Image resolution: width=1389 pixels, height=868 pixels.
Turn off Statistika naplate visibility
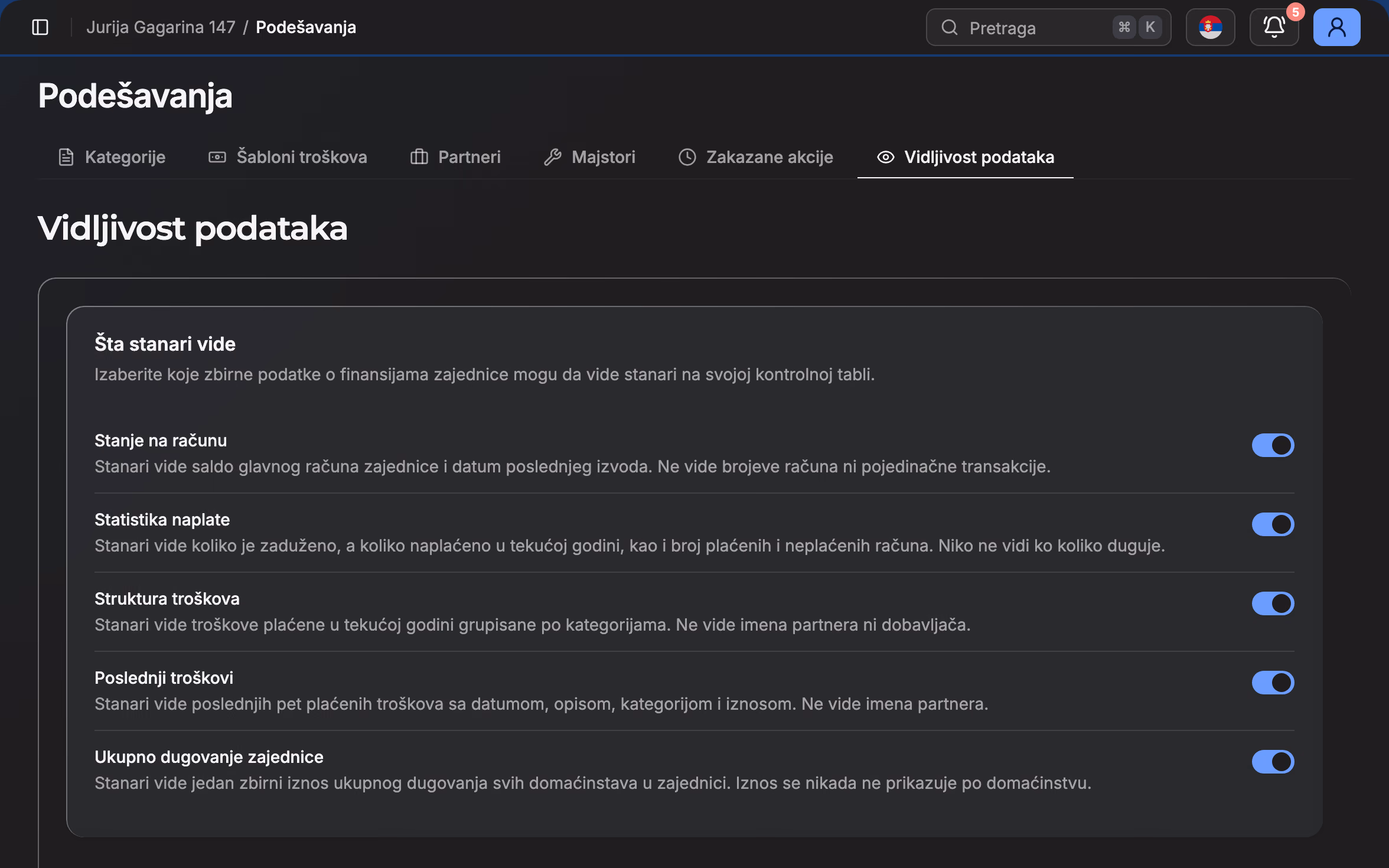click(x=1273, y=524)
